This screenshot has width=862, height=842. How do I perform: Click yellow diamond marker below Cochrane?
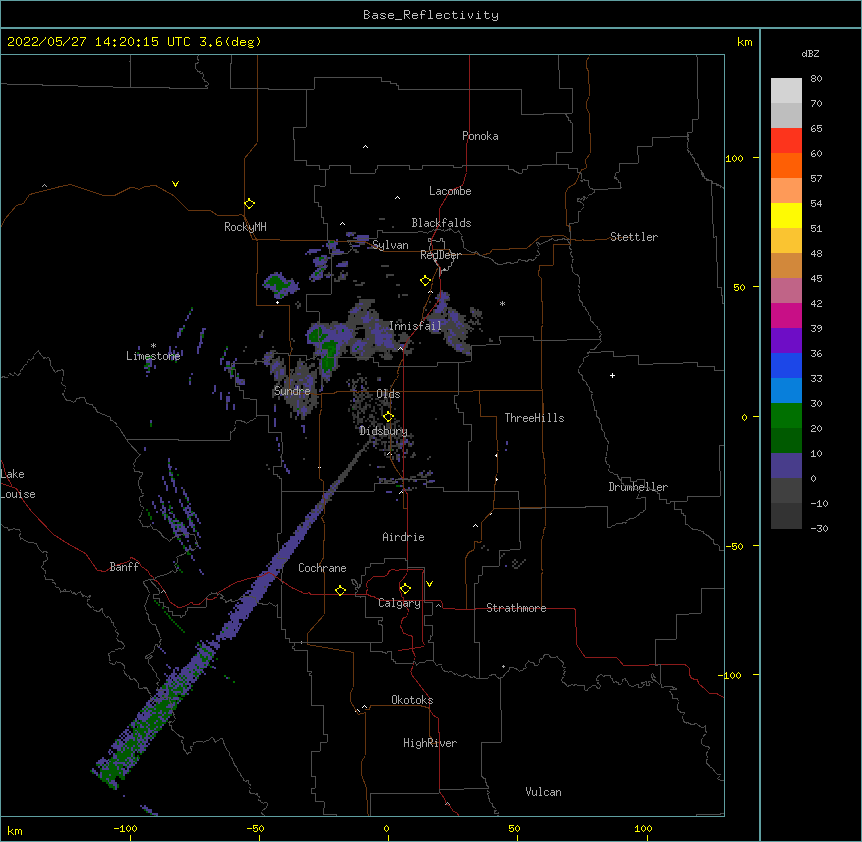340,590
